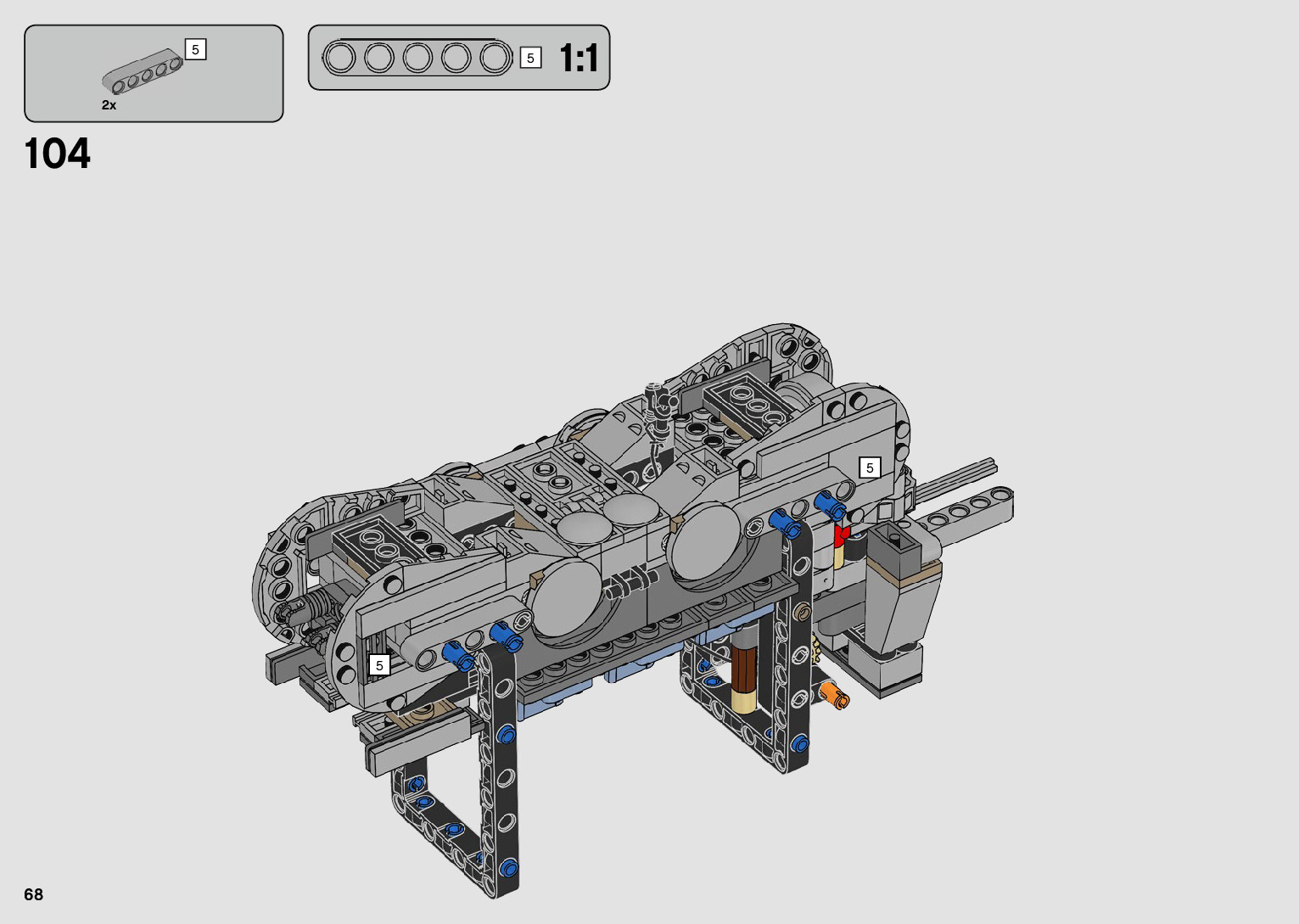Click the brown cylinder under the model
Image resolution: width=1299 pixels, height=924 pixels.
point(744,670)
